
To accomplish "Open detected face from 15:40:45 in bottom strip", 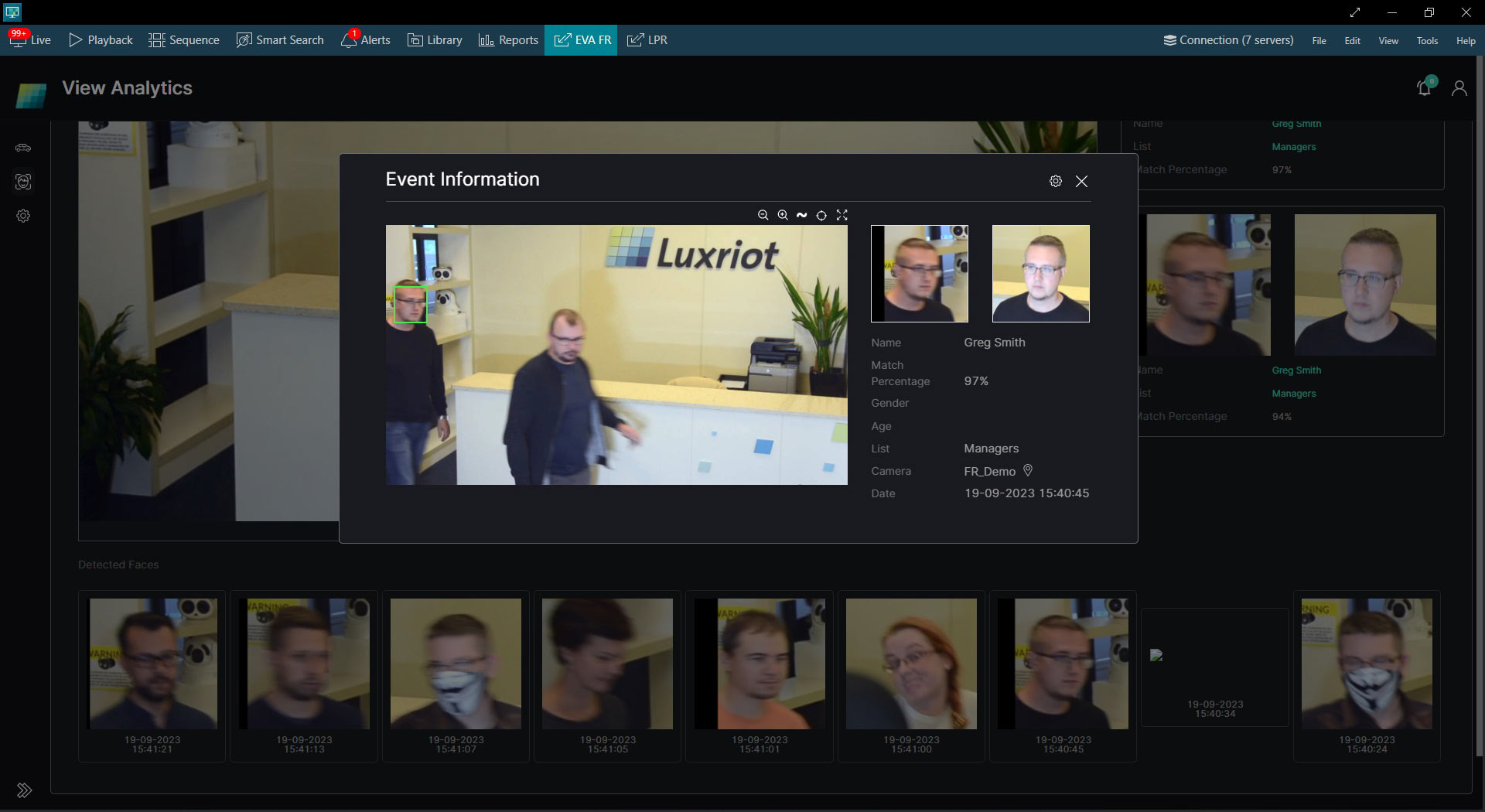I will coord(1063,676).
